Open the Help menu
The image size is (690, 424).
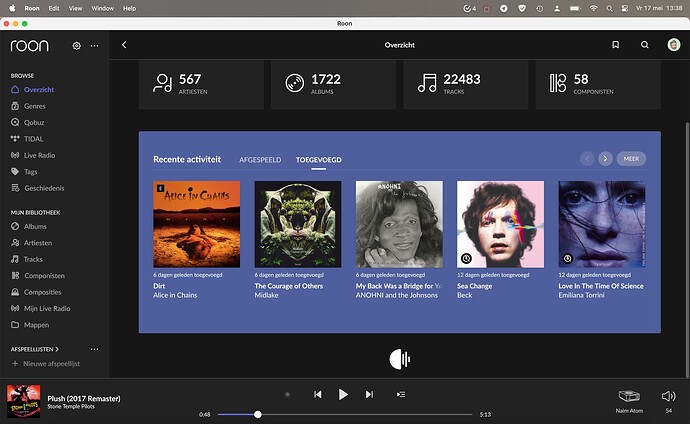(129, 8)
